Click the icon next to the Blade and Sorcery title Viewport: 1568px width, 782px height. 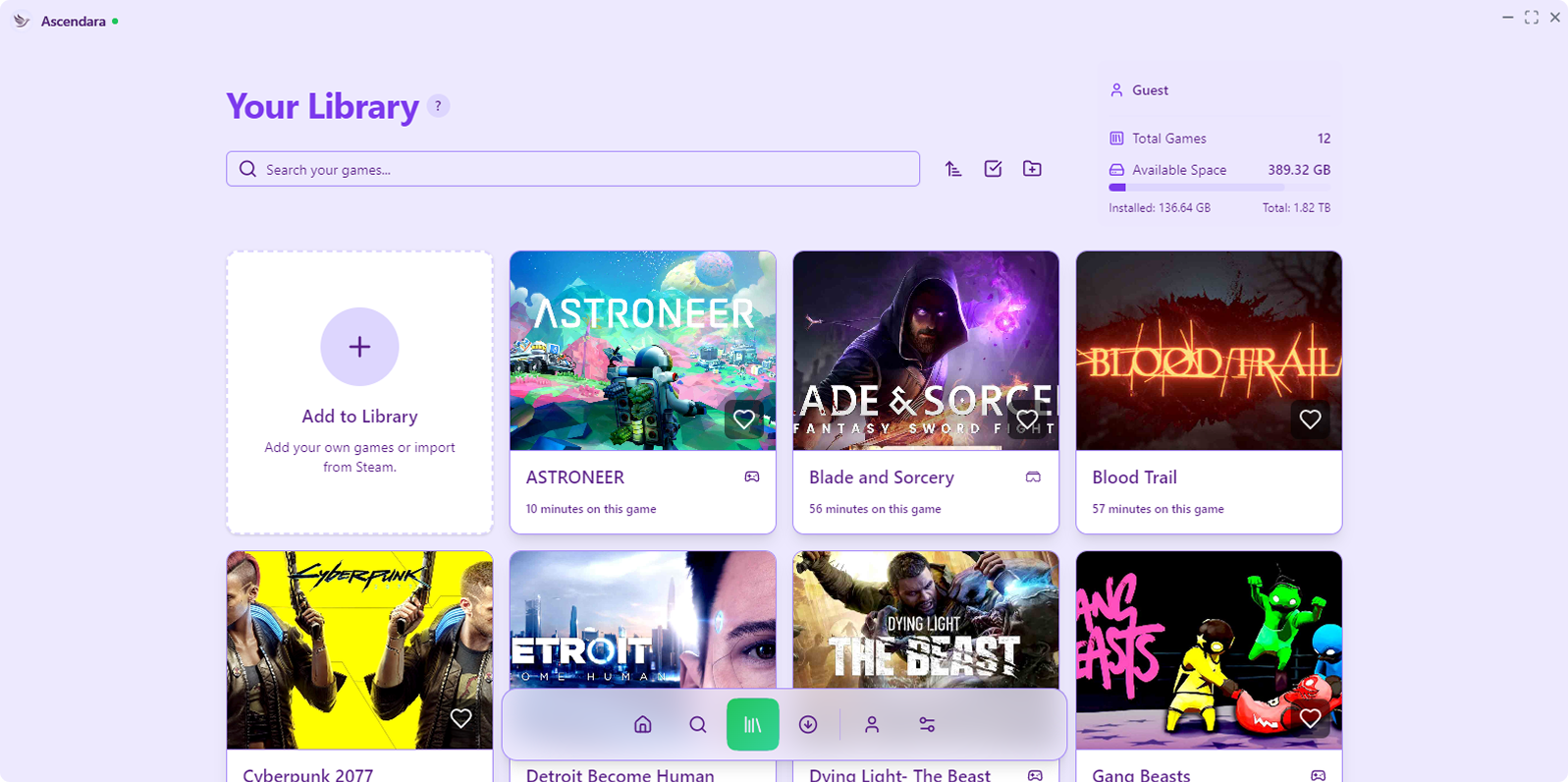pos(1033,477)
